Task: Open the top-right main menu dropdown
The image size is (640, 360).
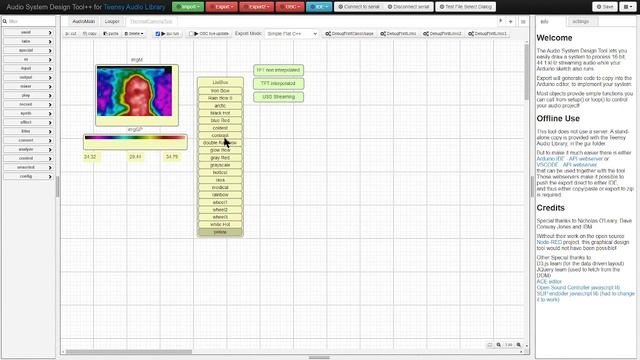Action: (x=628, y=7)
